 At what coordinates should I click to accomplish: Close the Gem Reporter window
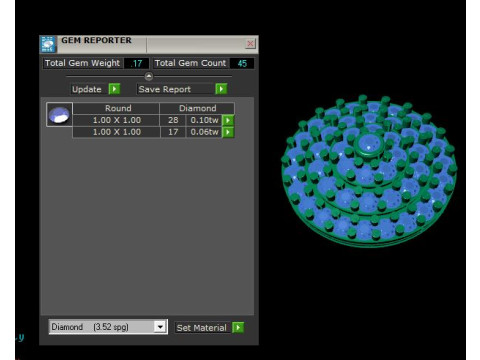click(x=250, y=43)
